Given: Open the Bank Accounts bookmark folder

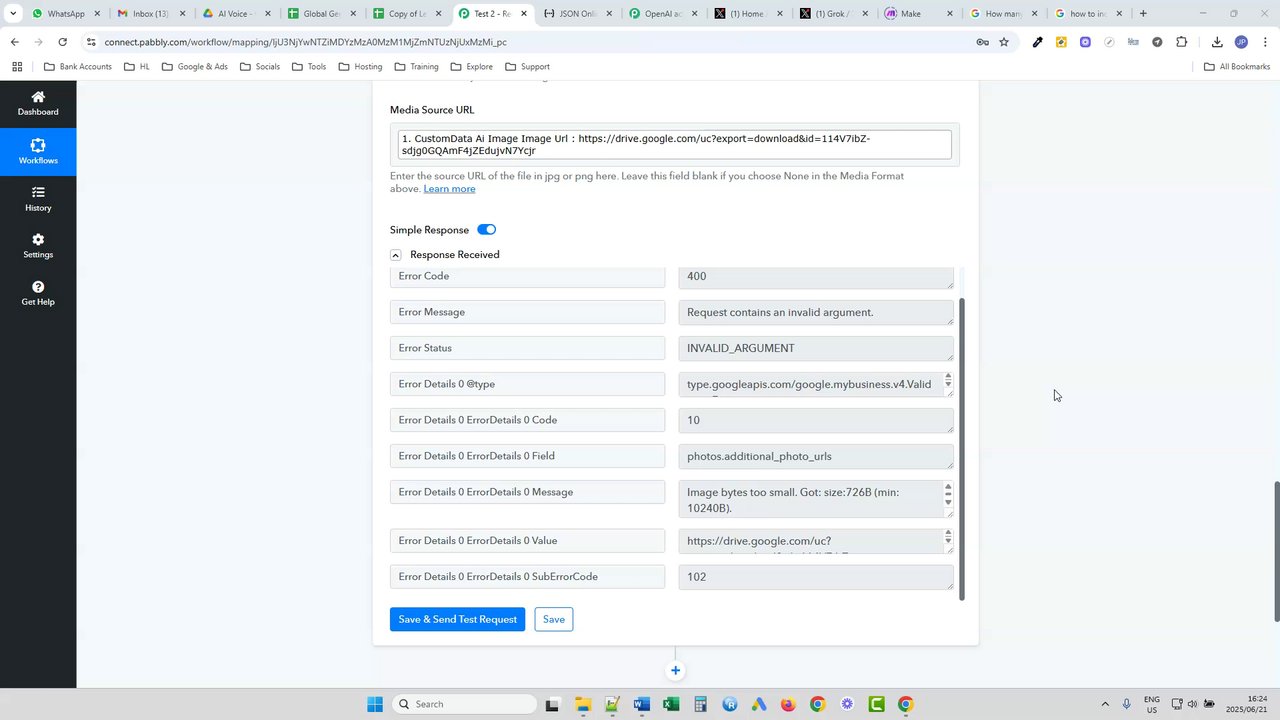Looking at the screenshot, I should pos(77,67).
